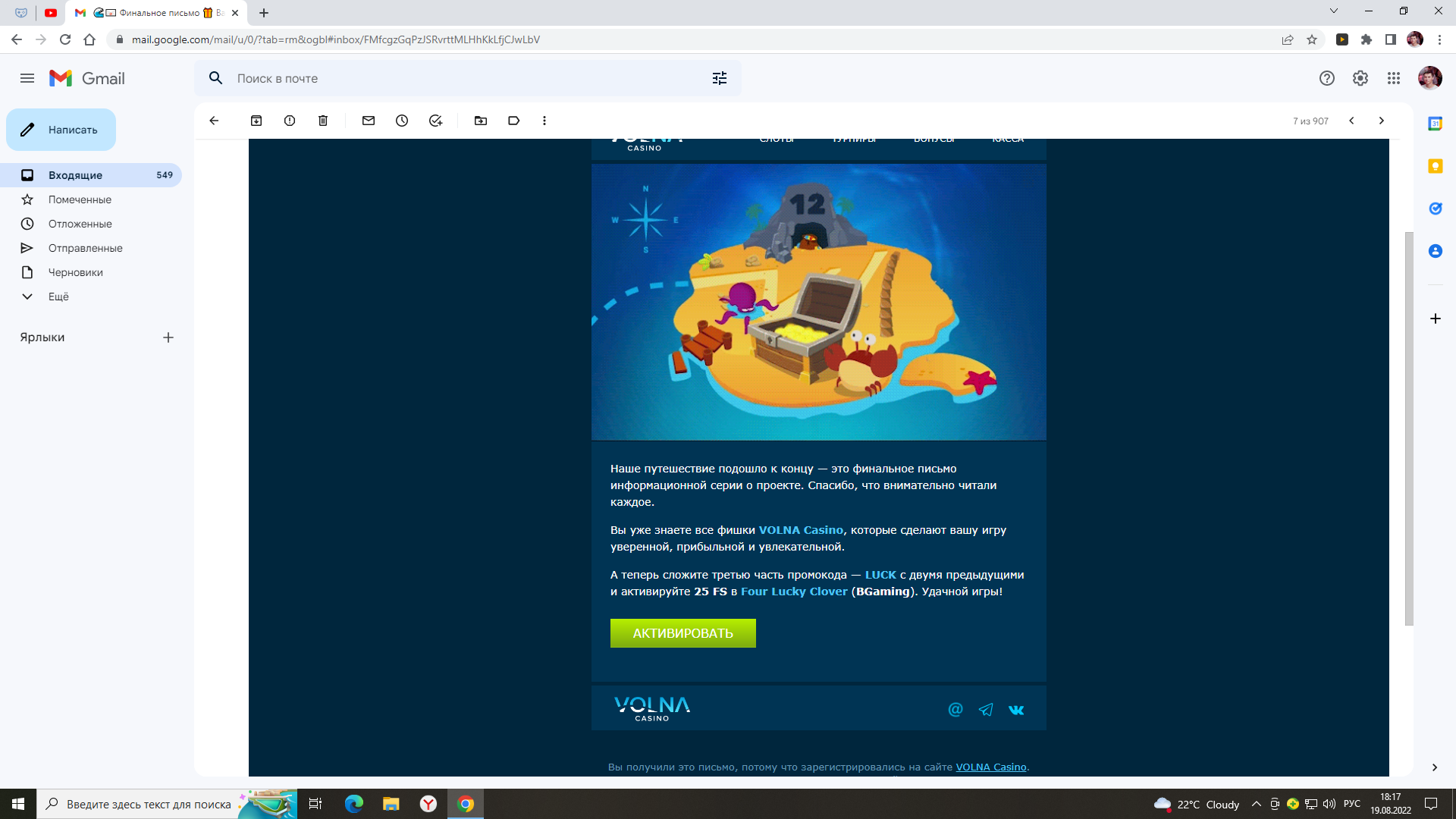The height and width of the screenshot is (819, 1456).
Task: Open a new Chrome tab
Action: (x=264, y=13)
